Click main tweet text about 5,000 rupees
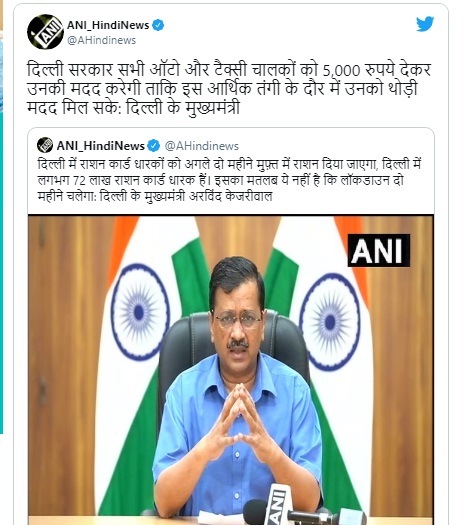The image size is (467, 525). pos(229,89)
